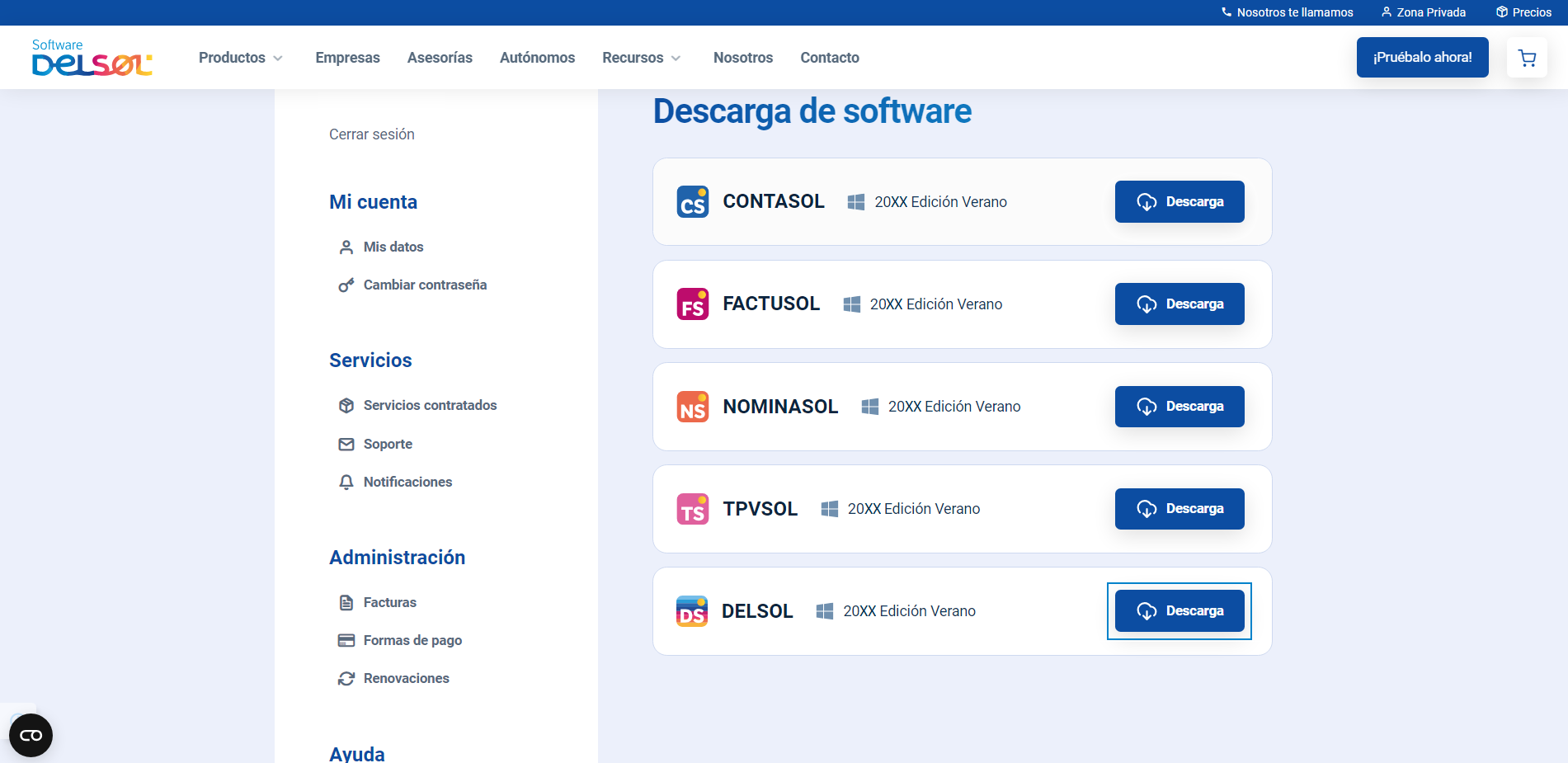
Task: Click the phone icon in top bar
Action: 1227,12
